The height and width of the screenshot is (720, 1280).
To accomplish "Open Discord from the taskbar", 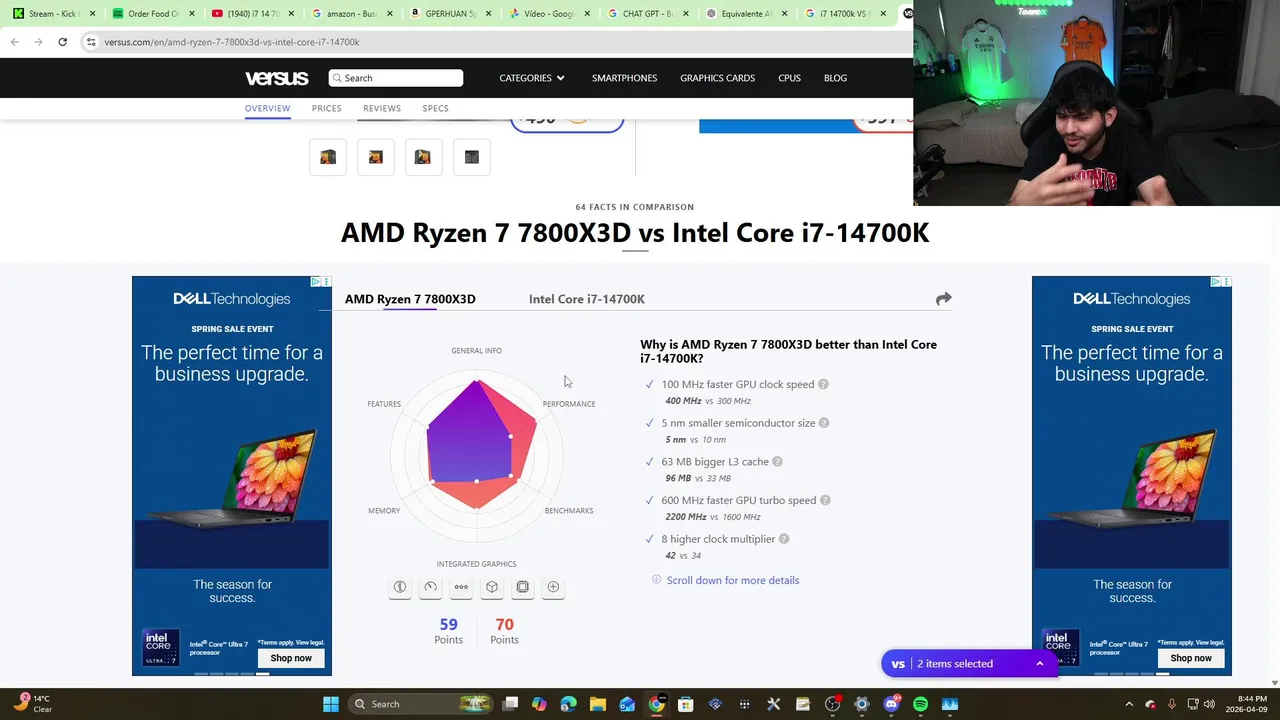I will [x=891, y=704].
